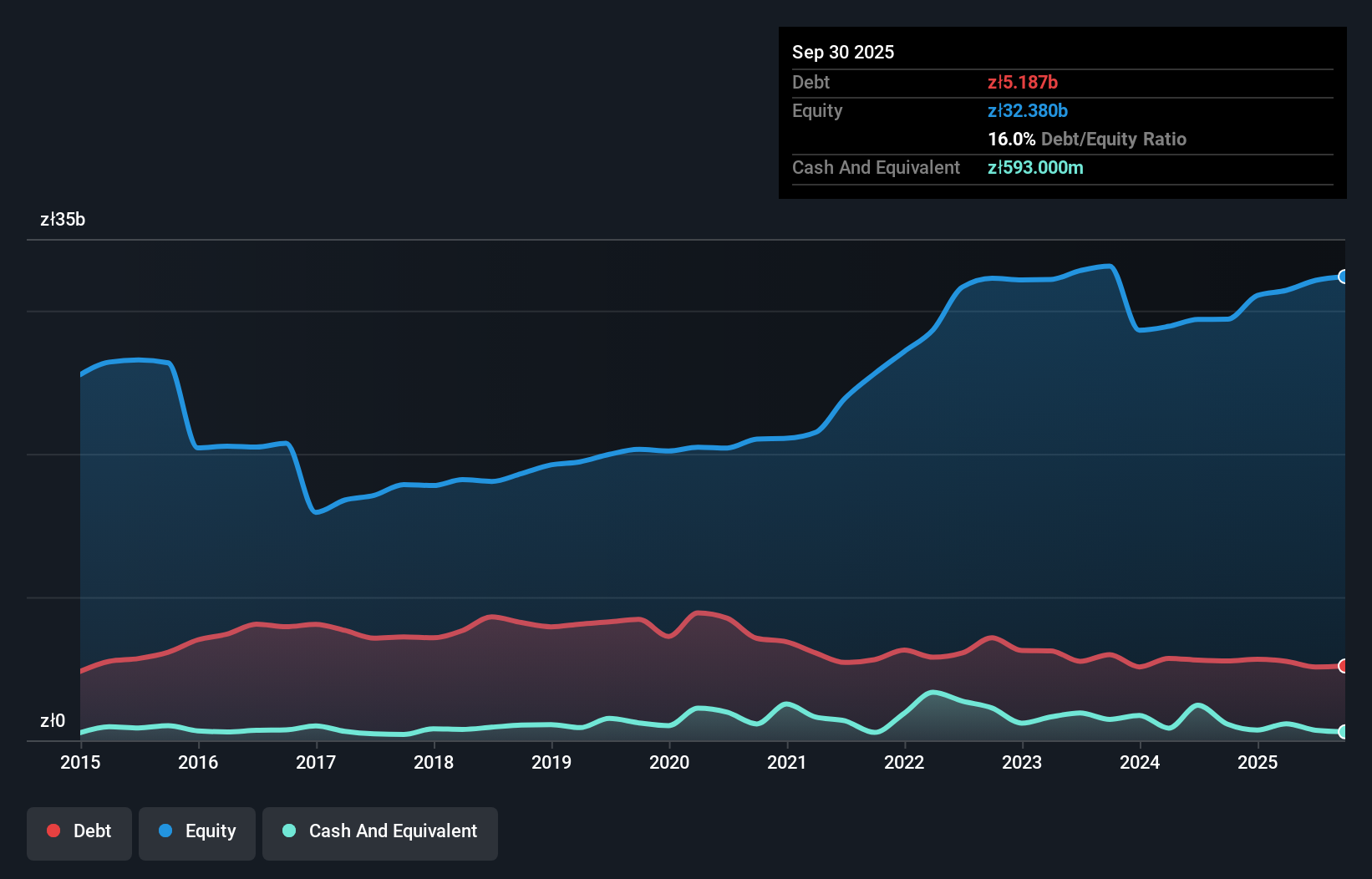Select the 2020 year label
Viewport: 1372px width, 879px height.
click(x=669, y=763)
